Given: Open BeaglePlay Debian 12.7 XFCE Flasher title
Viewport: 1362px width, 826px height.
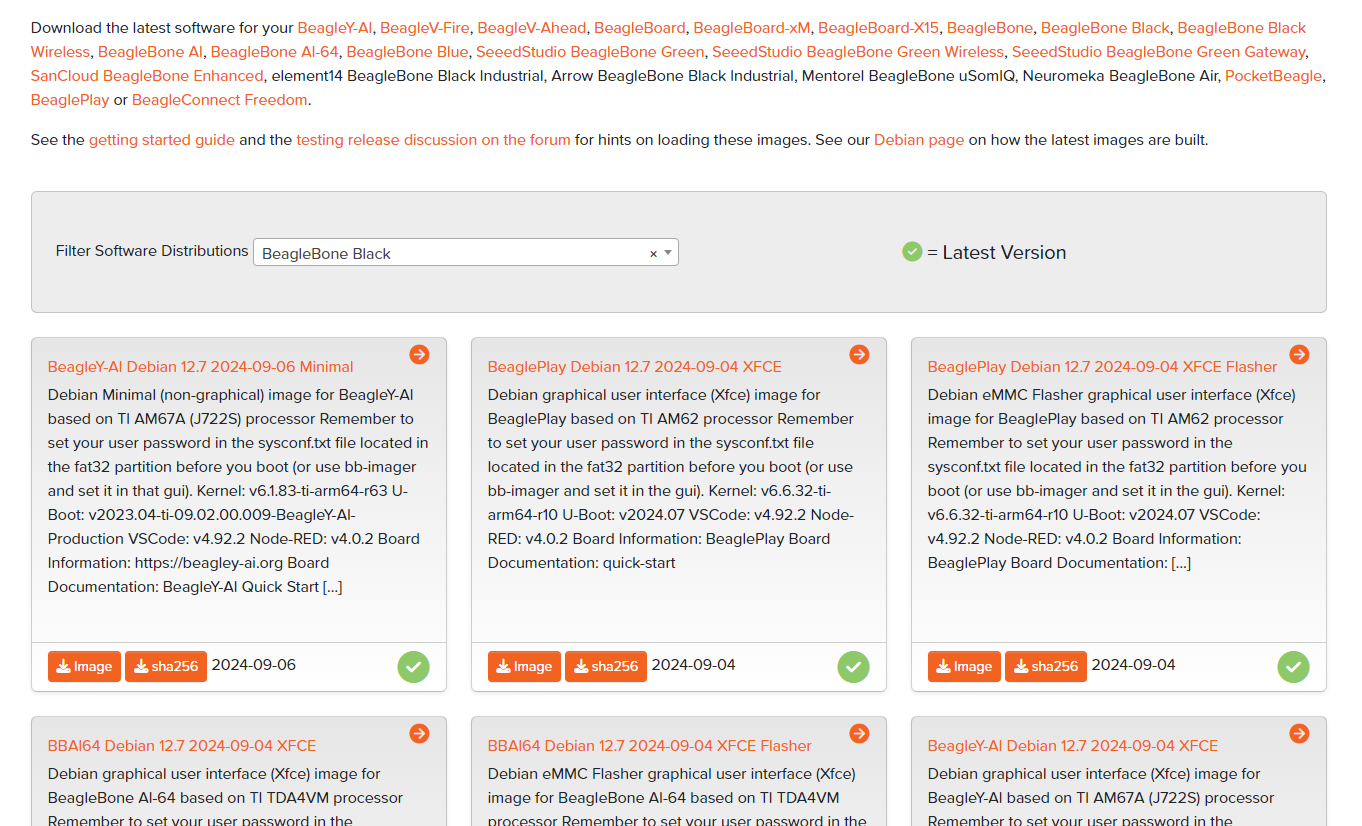Looking at the screenshot, I should click(1103, 367).
